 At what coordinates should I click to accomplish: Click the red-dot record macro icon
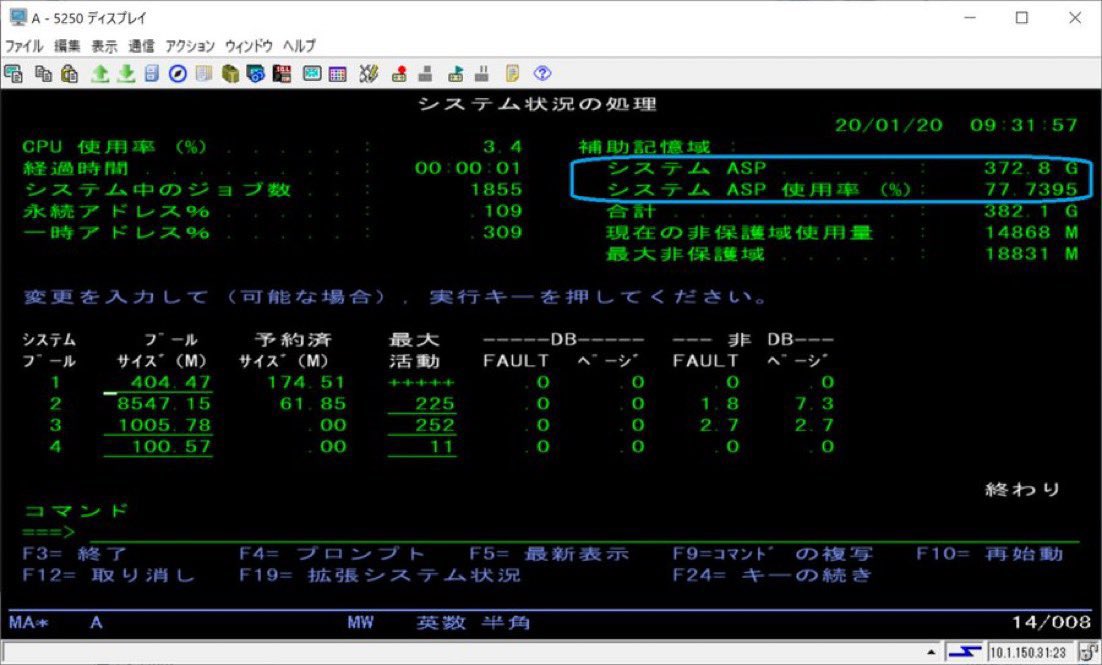(x=399, y=73)
